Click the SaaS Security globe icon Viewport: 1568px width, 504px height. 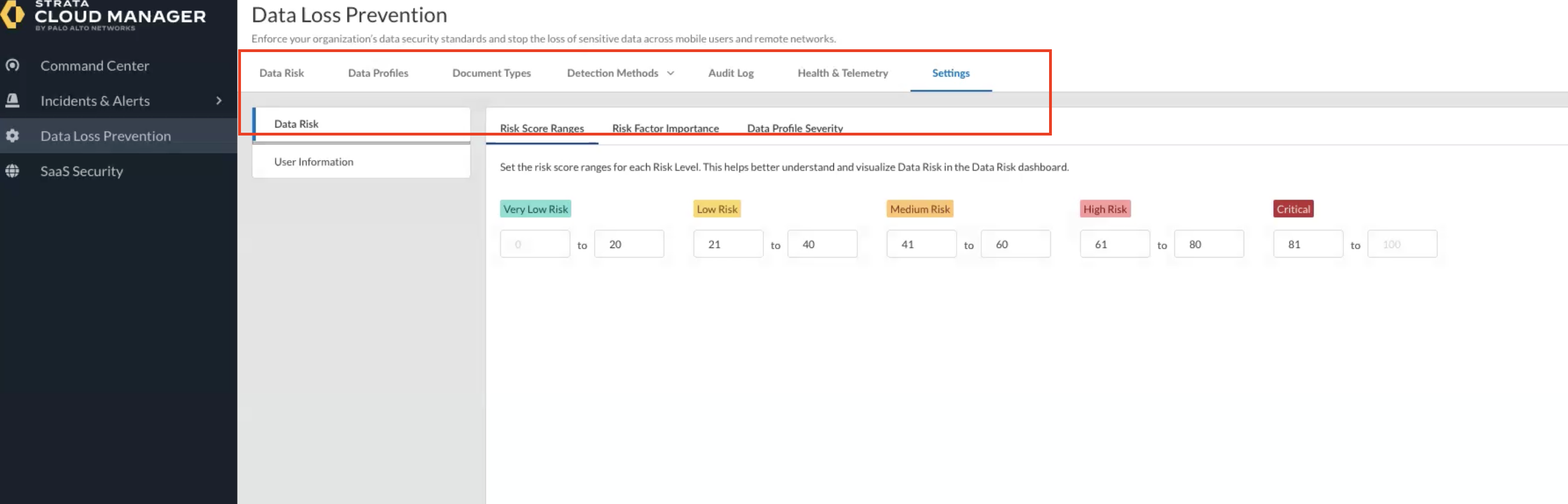(x=12, y=171)
